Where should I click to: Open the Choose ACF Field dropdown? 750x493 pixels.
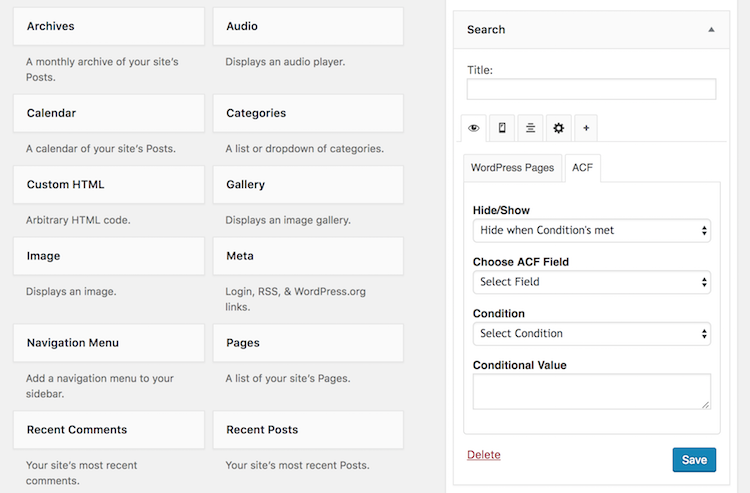click(x=591, y=282)
